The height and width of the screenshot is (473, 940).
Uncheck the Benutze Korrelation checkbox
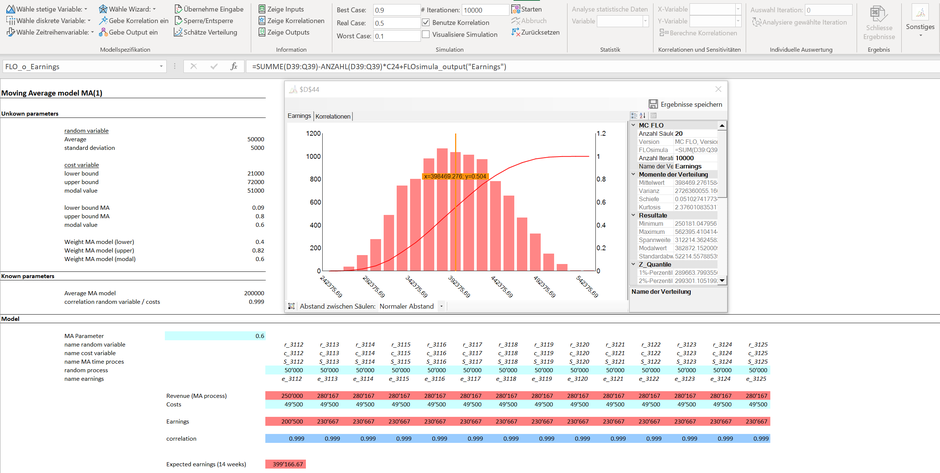tap(426, 22)
